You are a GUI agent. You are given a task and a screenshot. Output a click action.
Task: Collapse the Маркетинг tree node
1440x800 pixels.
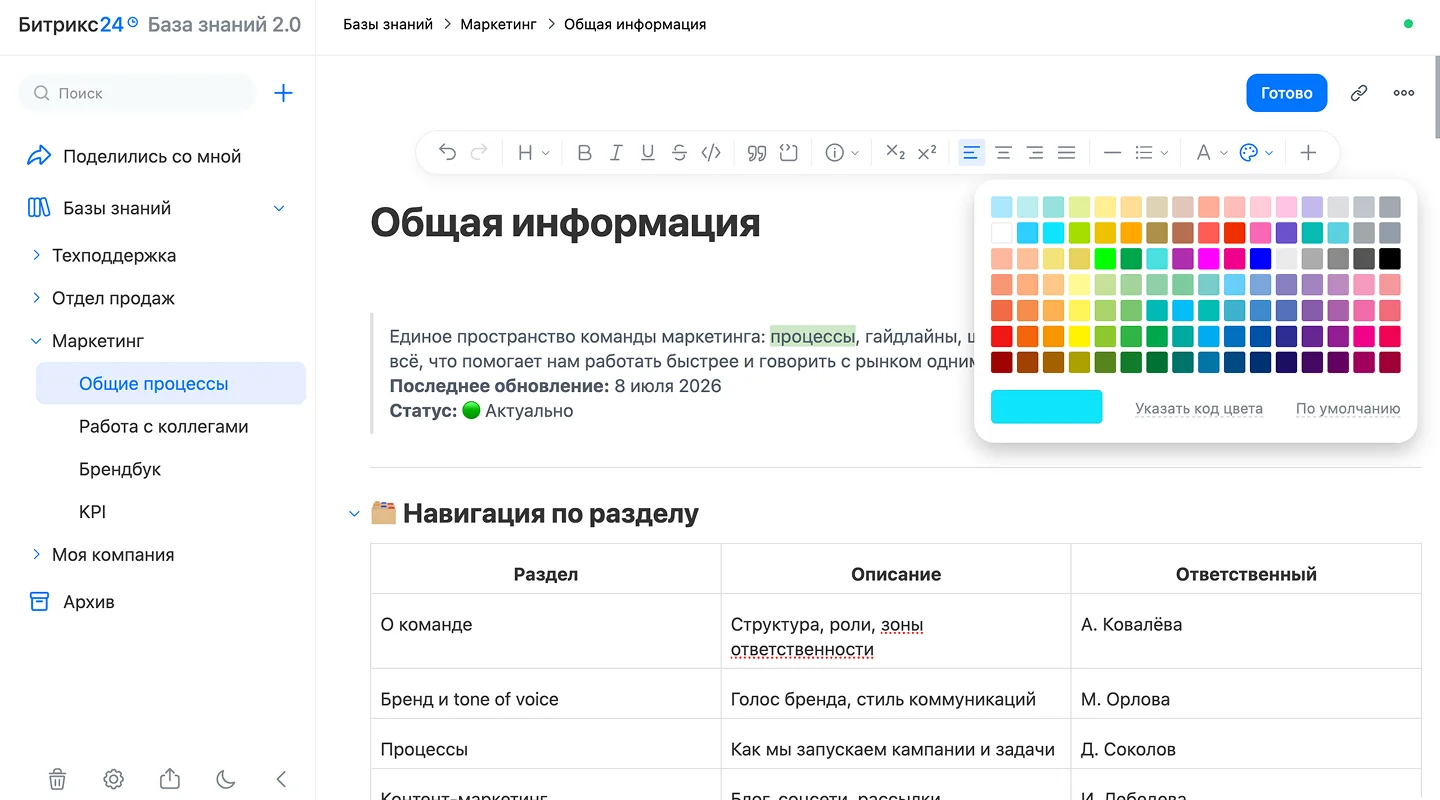click(37, 341)
